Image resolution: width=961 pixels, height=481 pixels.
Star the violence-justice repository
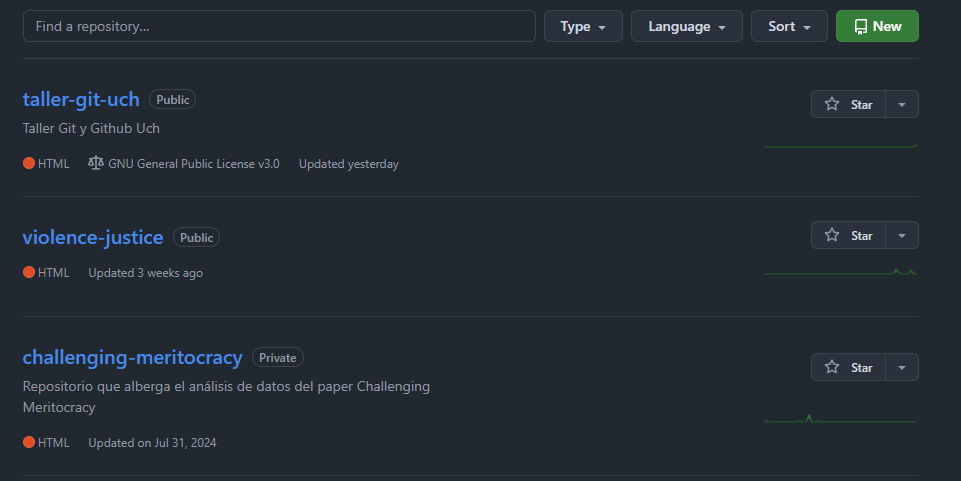(x=848, y=235)
